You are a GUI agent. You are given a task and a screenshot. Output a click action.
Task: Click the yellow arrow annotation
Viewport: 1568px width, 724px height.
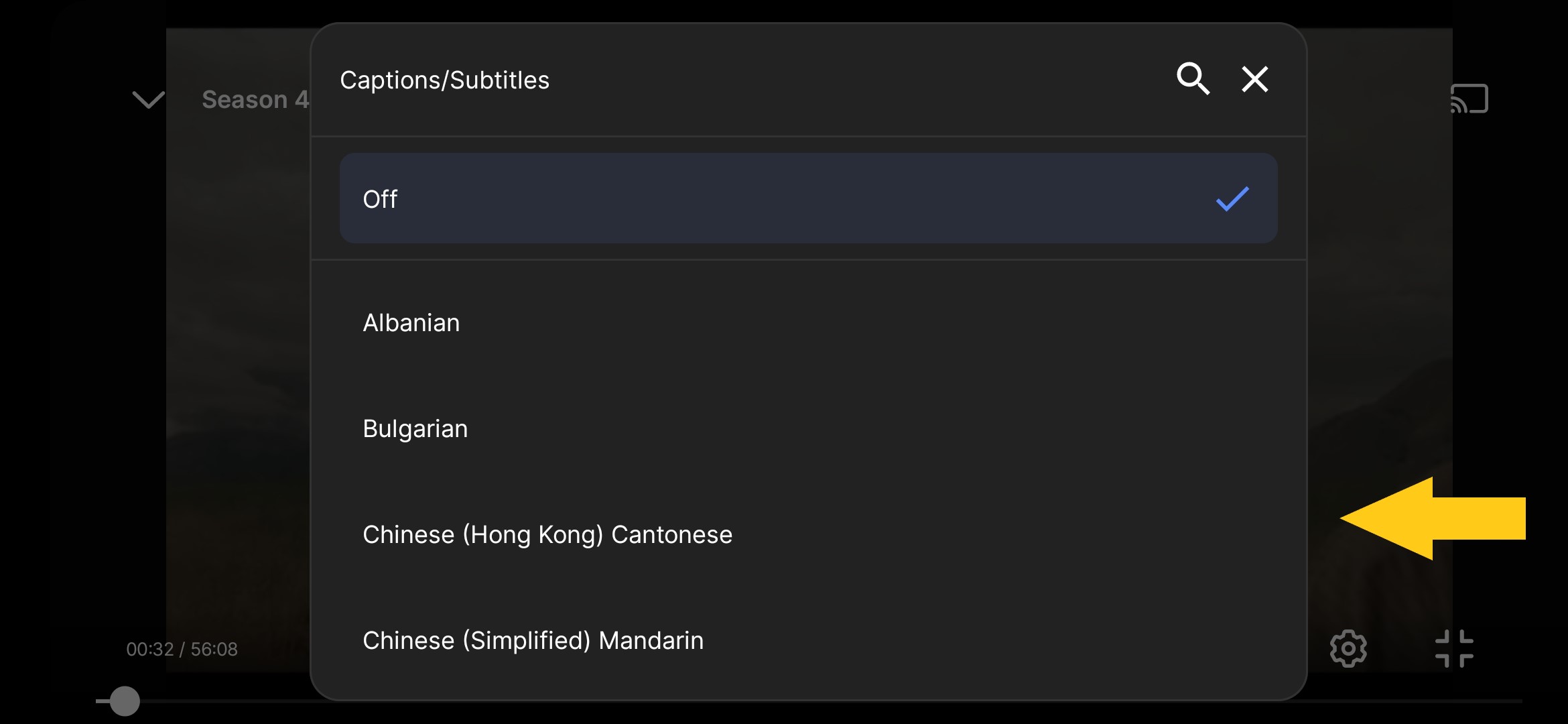(x=1433, y=518)
